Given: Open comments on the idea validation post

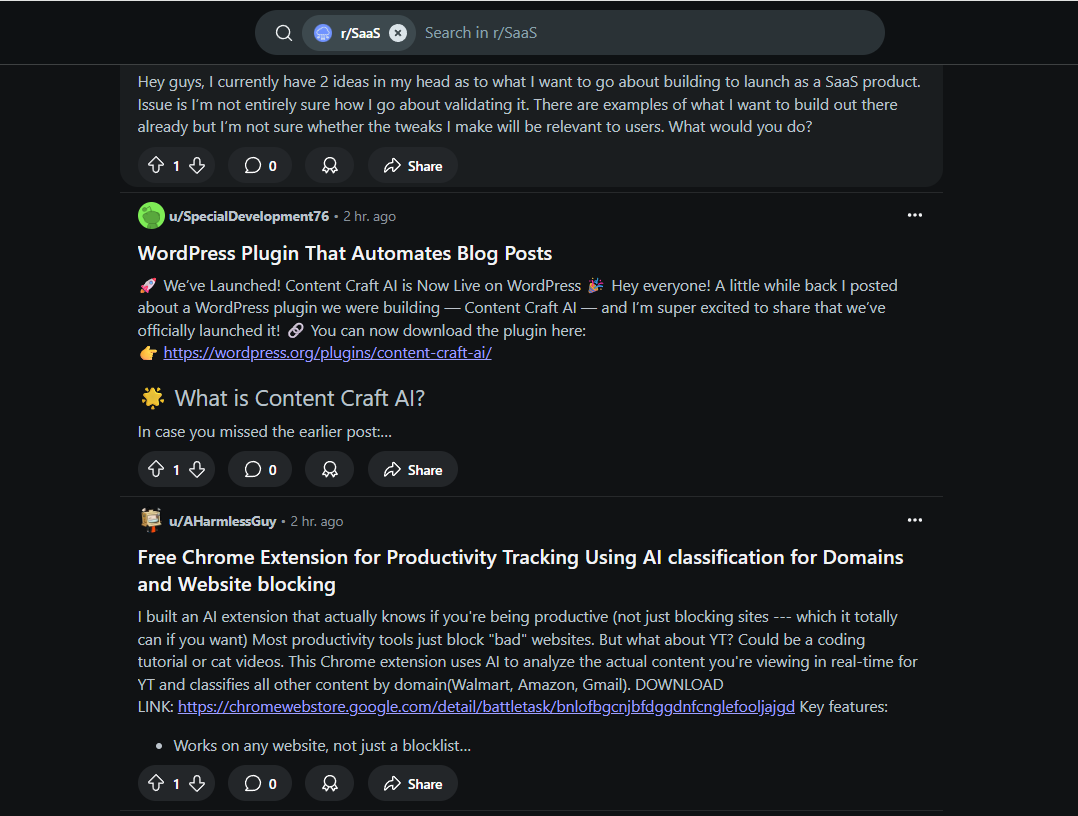Looking at the screenshot, I should pos(260,166).
